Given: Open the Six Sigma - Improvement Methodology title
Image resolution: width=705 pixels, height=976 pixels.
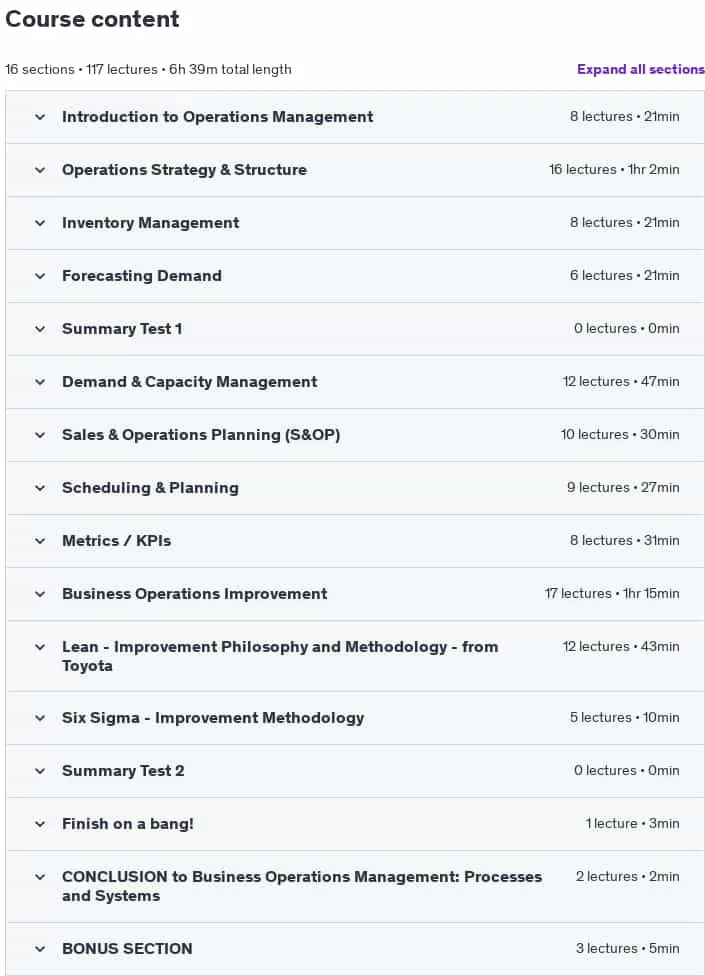Looking at the screenshot, I should pyautogui.click(x=213, y=718).
